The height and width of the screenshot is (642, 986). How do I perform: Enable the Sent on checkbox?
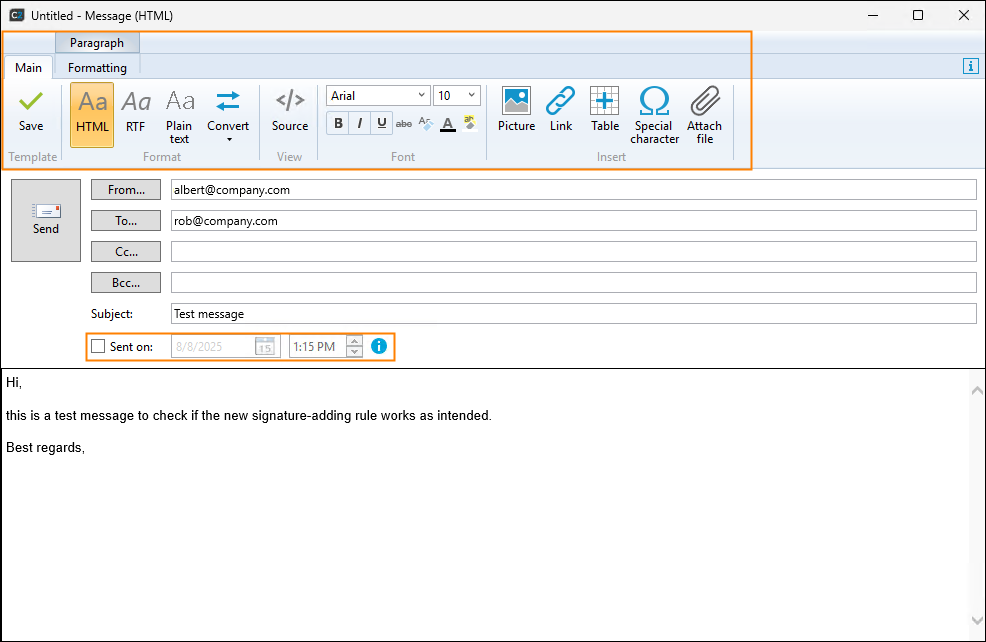98,347
